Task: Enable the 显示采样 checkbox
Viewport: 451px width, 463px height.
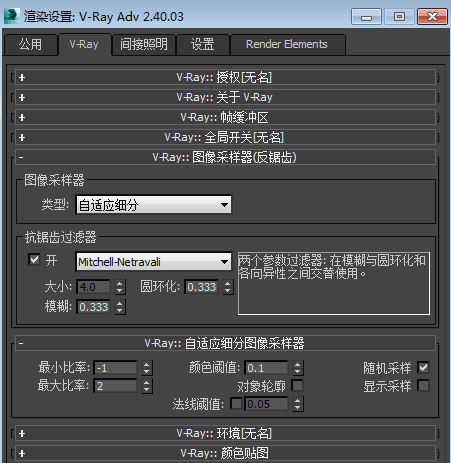Action: click(x=423, y=386)
